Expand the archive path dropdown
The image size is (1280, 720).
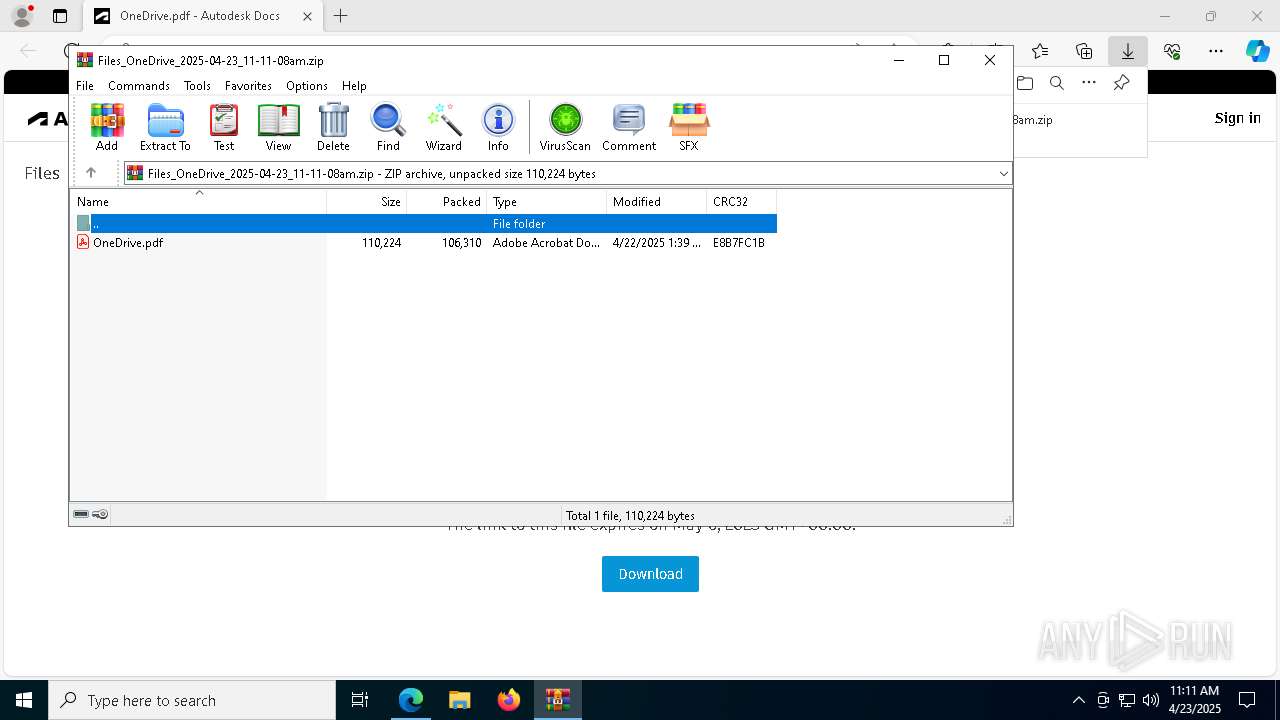pyautogui.click(x=1003, y=173)
